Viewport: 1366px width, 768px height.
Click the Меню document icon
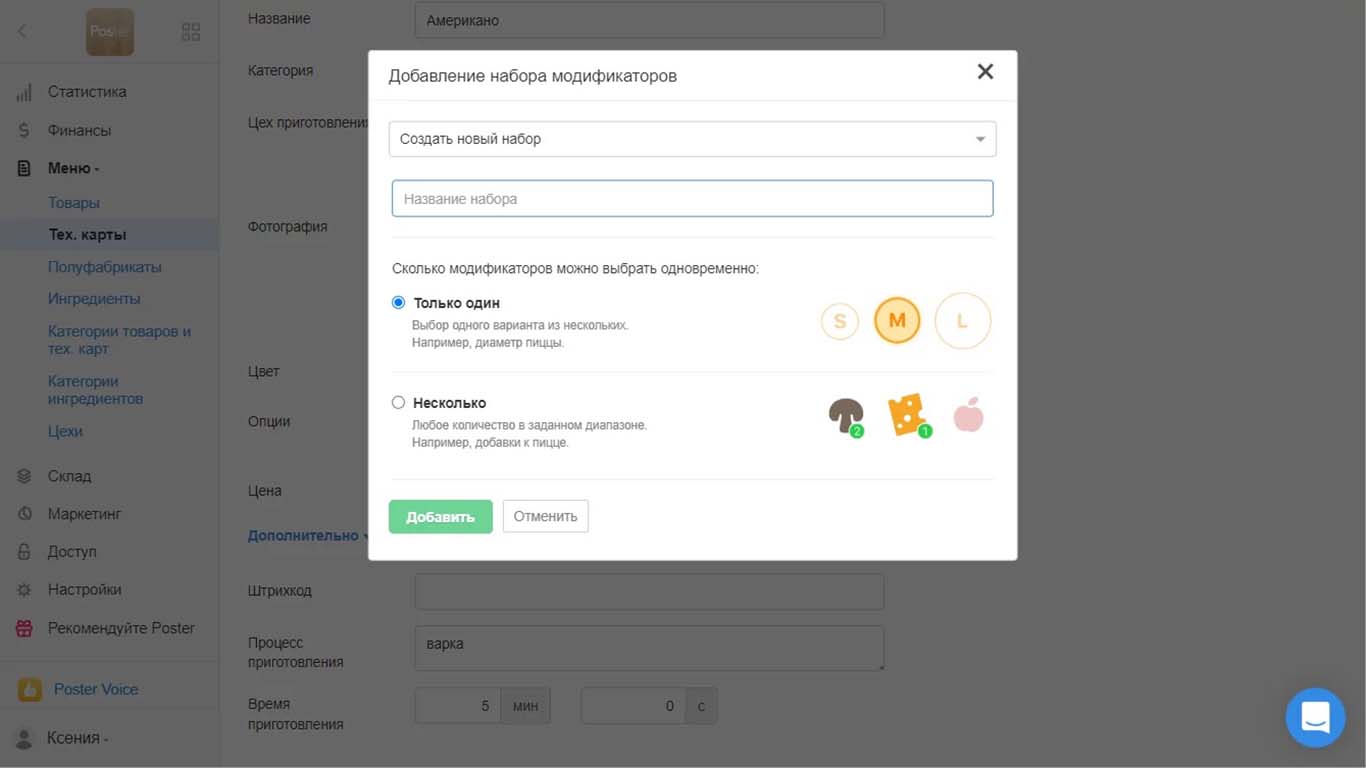click(x=24, y=168)
